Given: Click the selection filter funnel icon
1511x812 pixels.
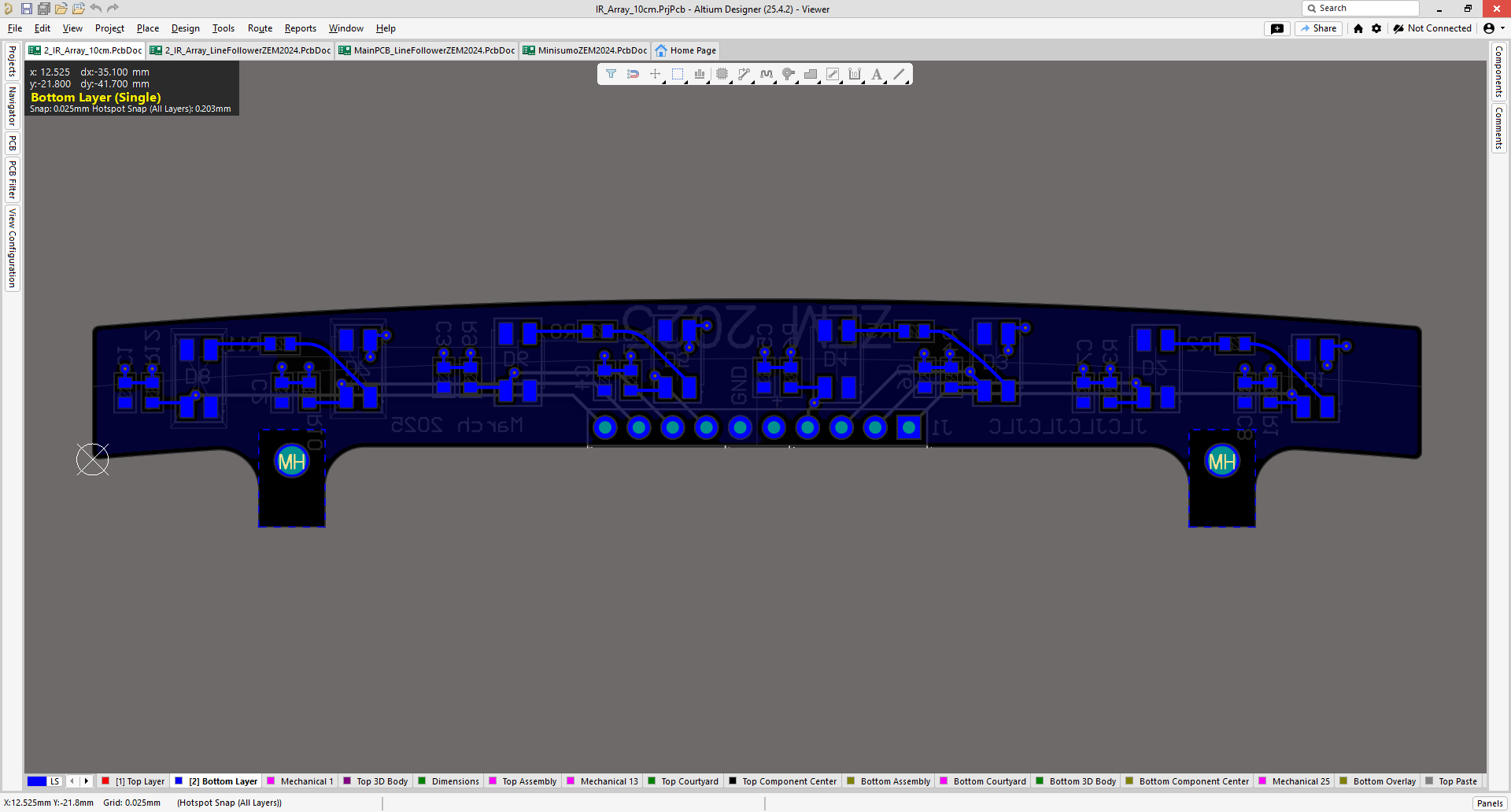Looking at the screenshot, I should (x=611, y=74).
